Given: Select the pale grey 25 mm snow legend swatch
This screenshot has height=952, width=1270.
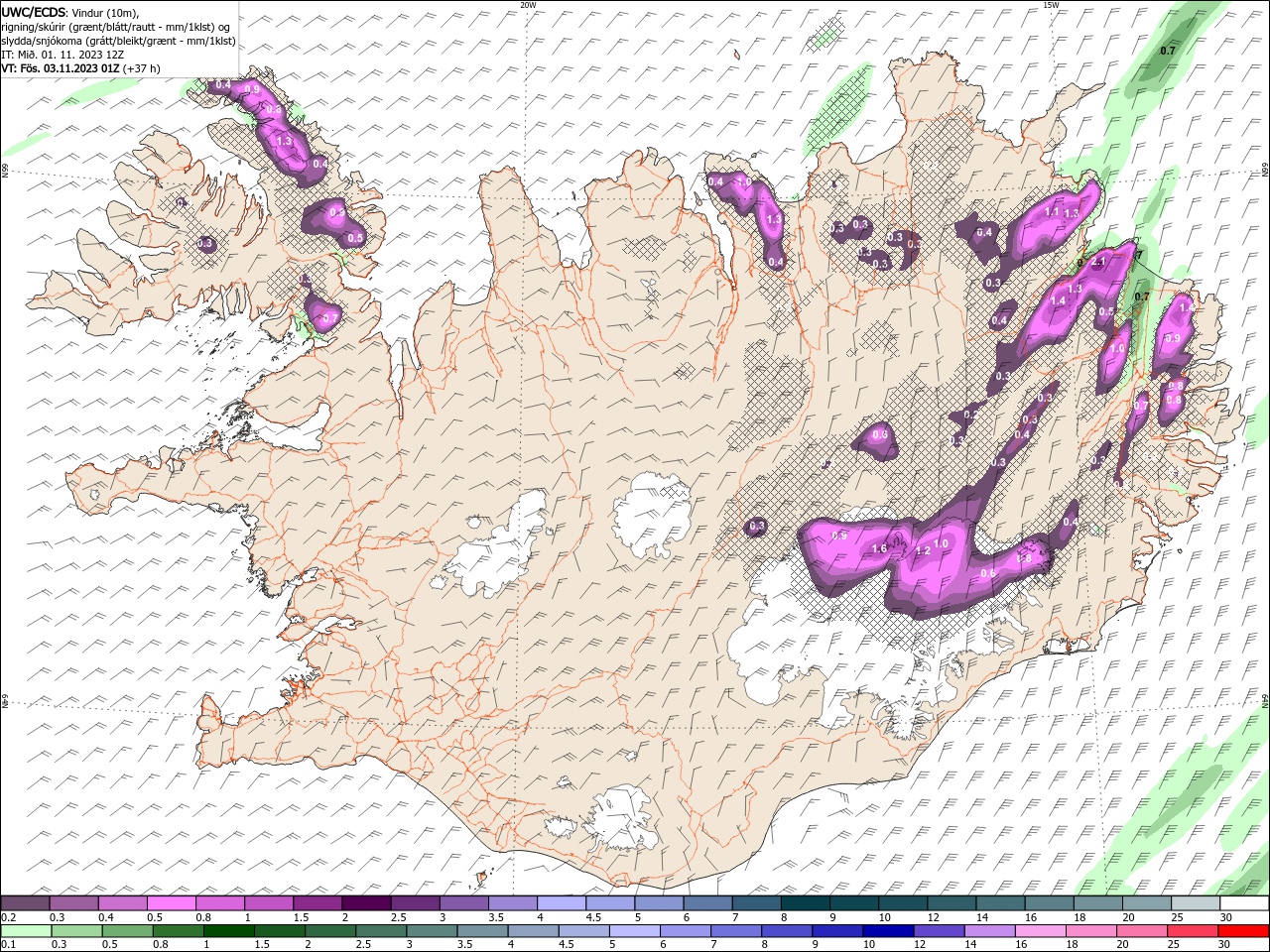Looking at the screenshot, I should pyautogui.click(x=1196, y=903).
